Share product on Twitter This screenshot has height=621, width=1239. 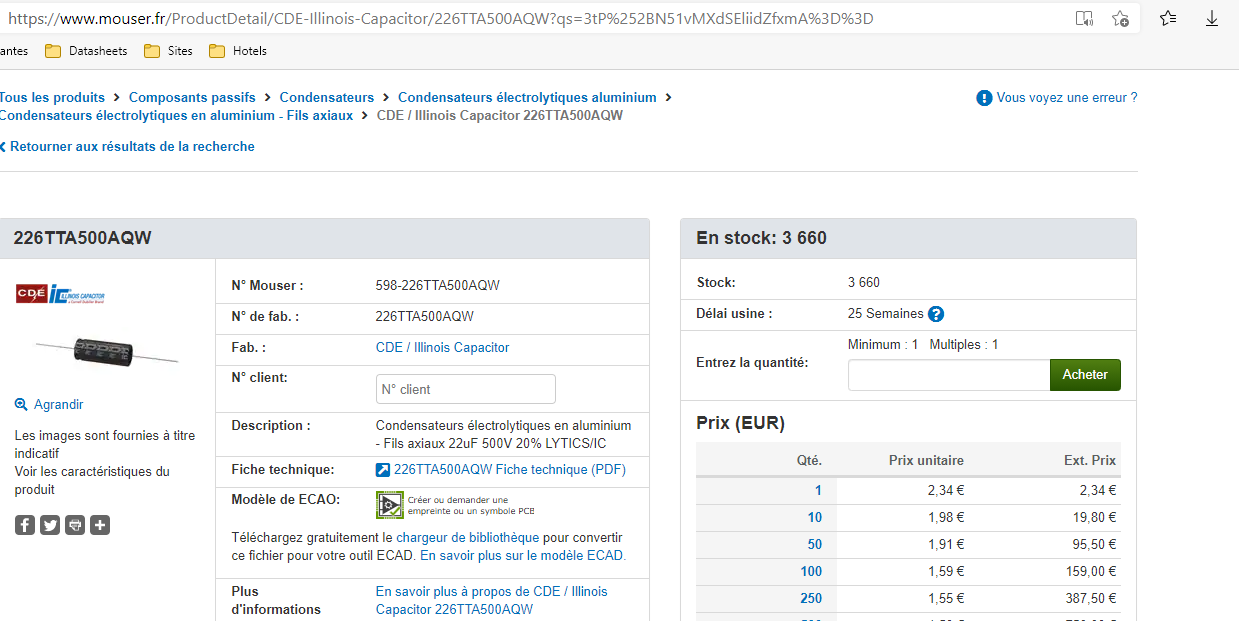pos(50,525)
